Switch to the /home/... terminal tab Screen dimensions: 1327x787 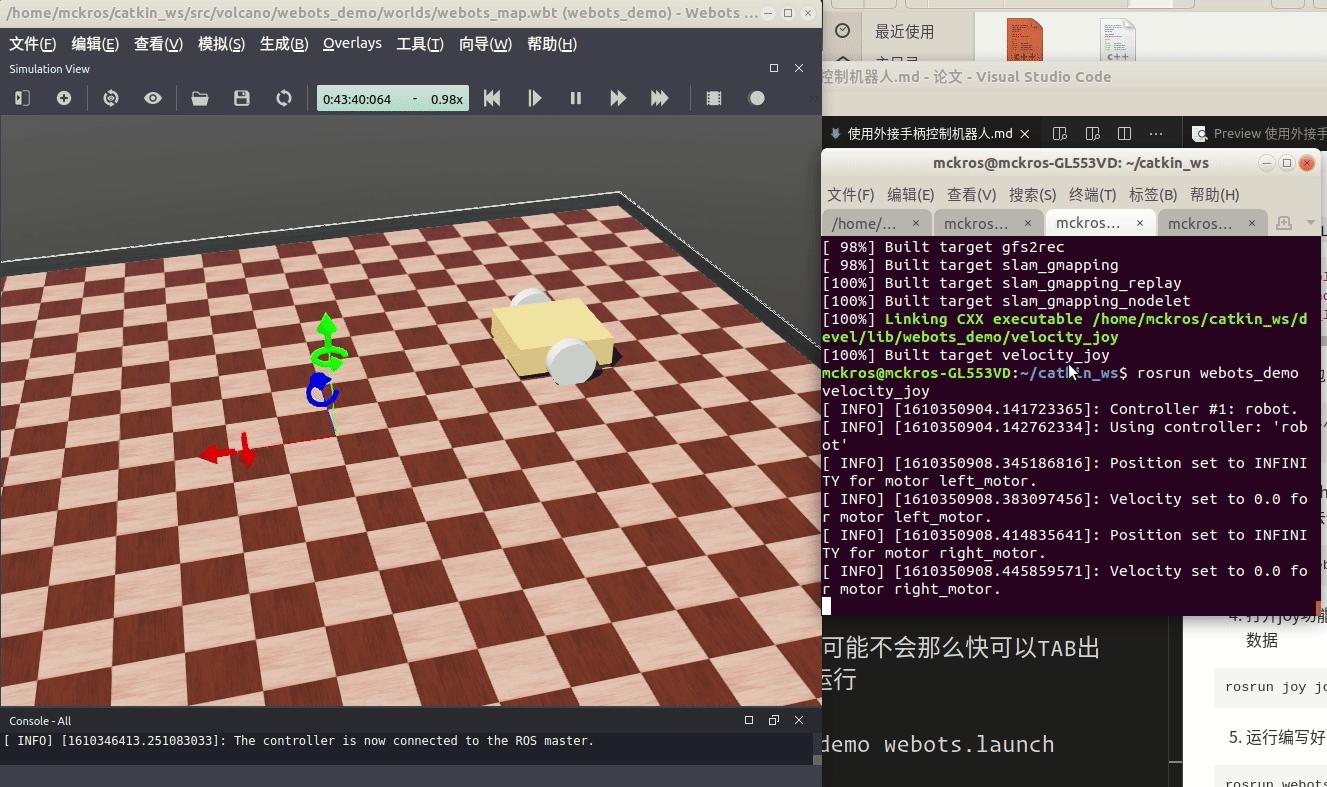(x=866, y=222)
